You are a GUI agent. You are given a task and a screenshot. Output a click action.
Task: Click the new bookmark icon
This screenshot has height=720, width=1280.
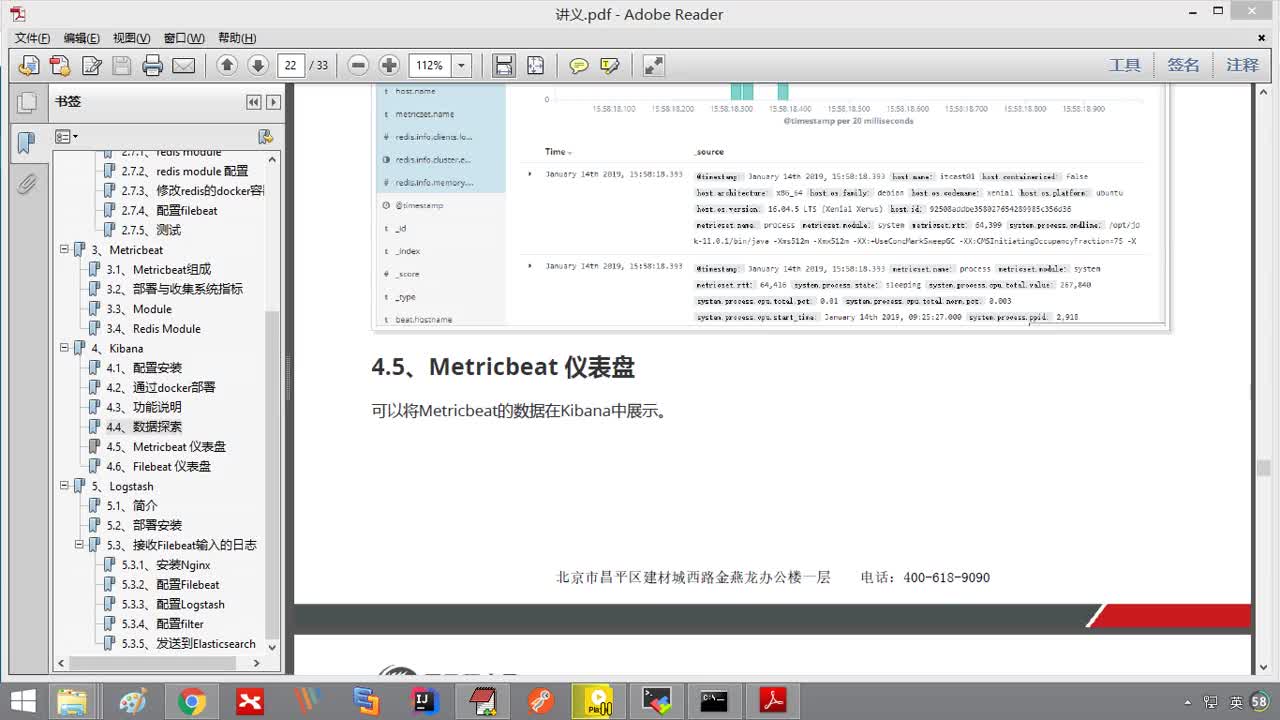click(x=265, y=136)
